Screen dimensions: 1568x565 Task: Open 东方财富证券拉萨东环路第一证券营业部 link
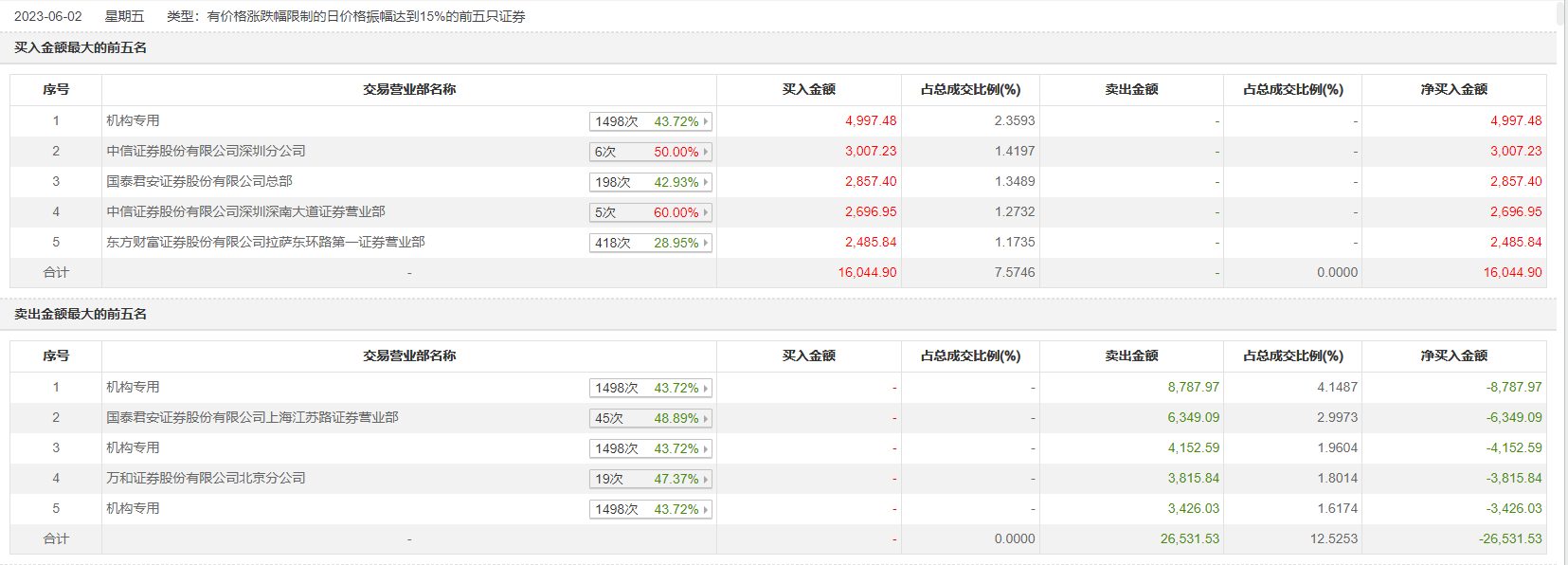[x=265, y=242]
